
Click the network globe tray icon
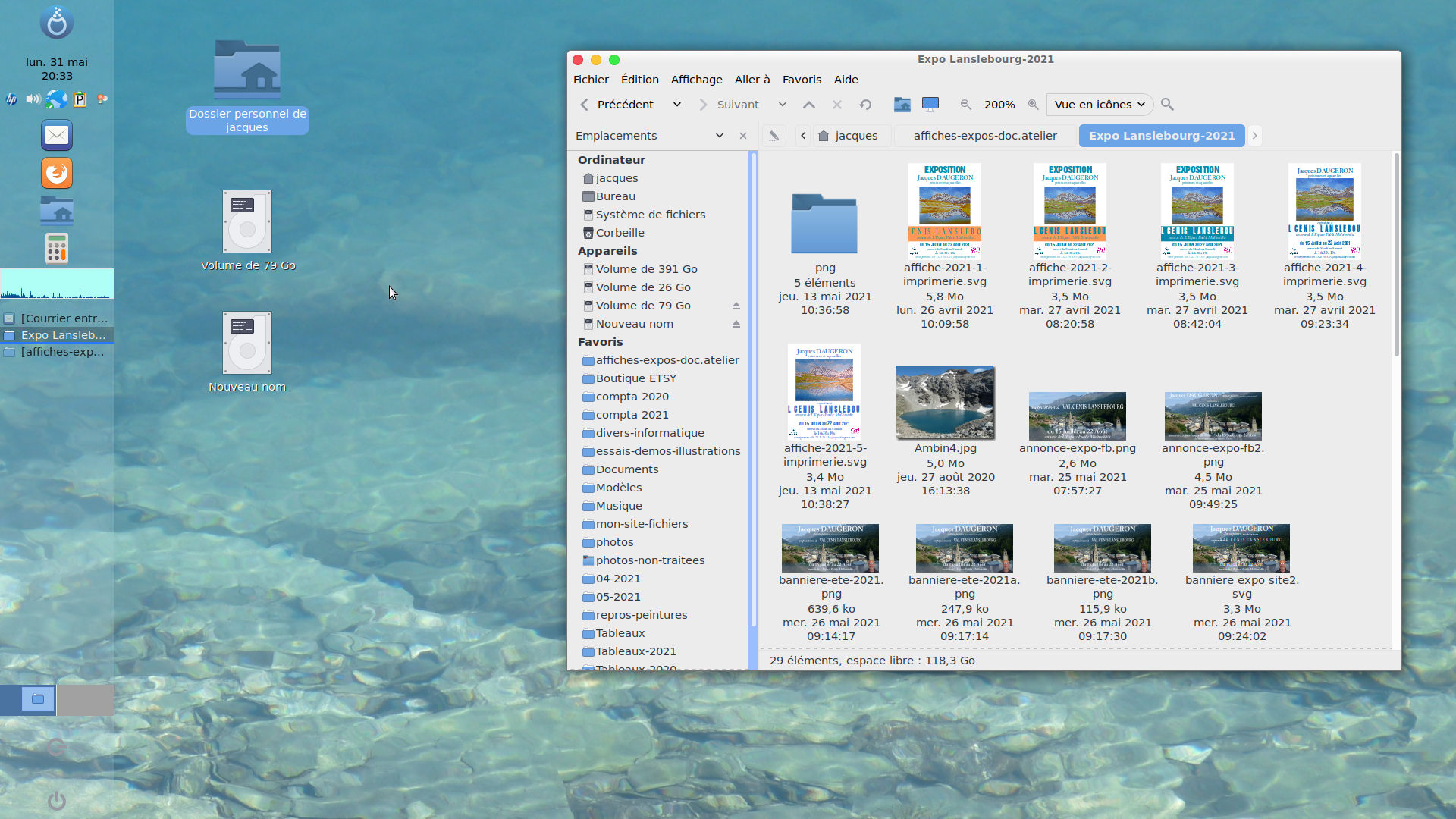57,99
